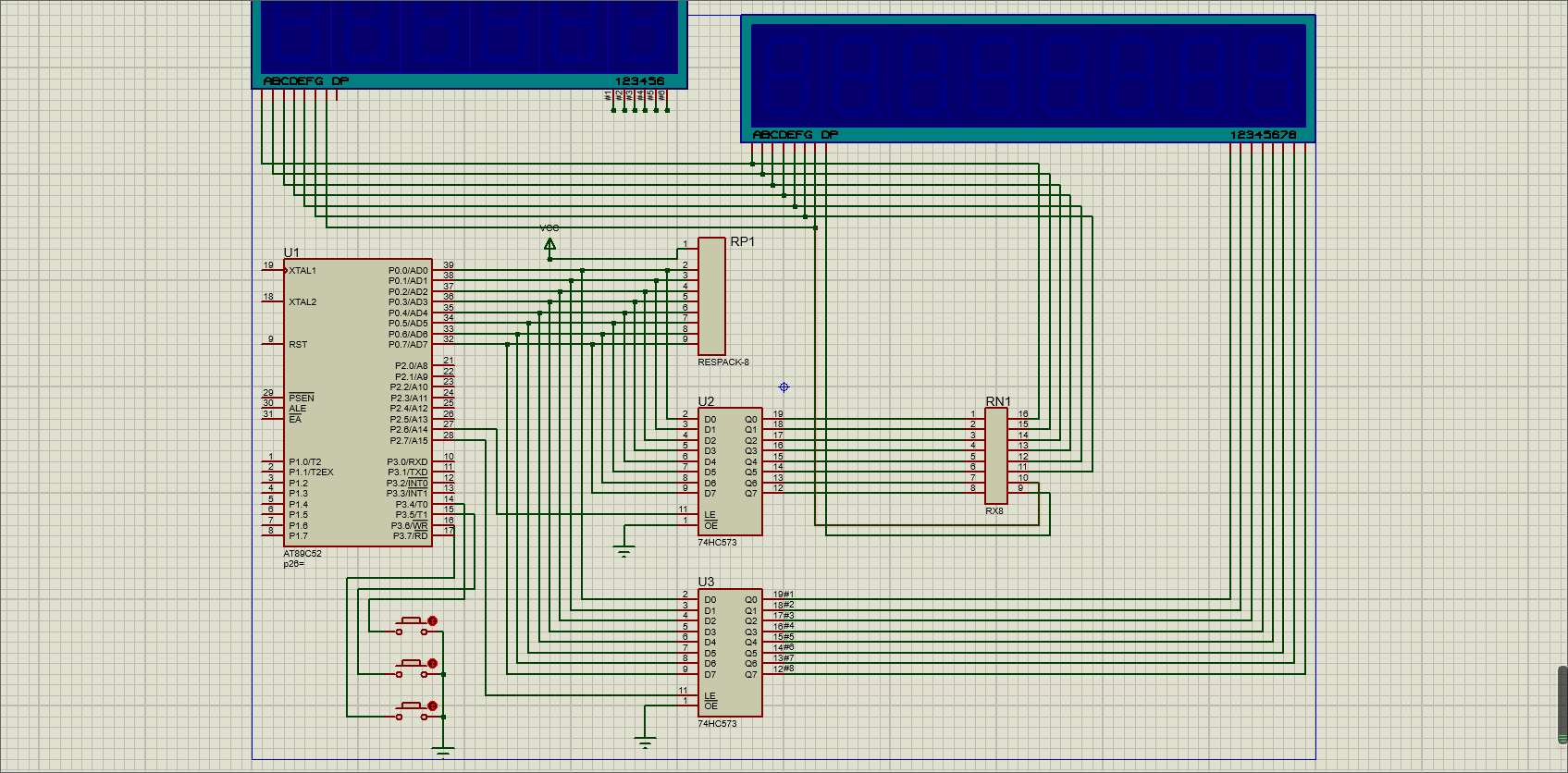Click the OE pin label on U3
Viewport: 1568px width, 773px height.
(710, 706)
